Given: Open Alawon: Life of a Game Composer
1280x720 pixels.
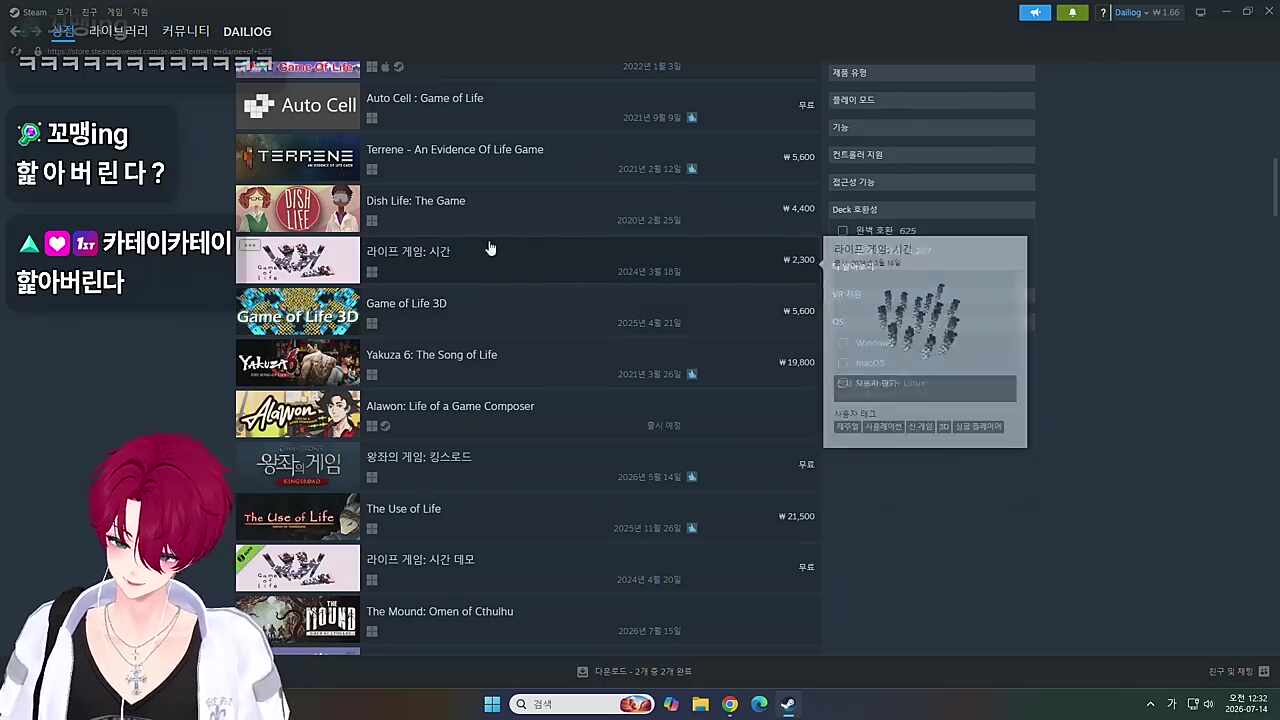Looking at the screenshot, I should [528, 414].
